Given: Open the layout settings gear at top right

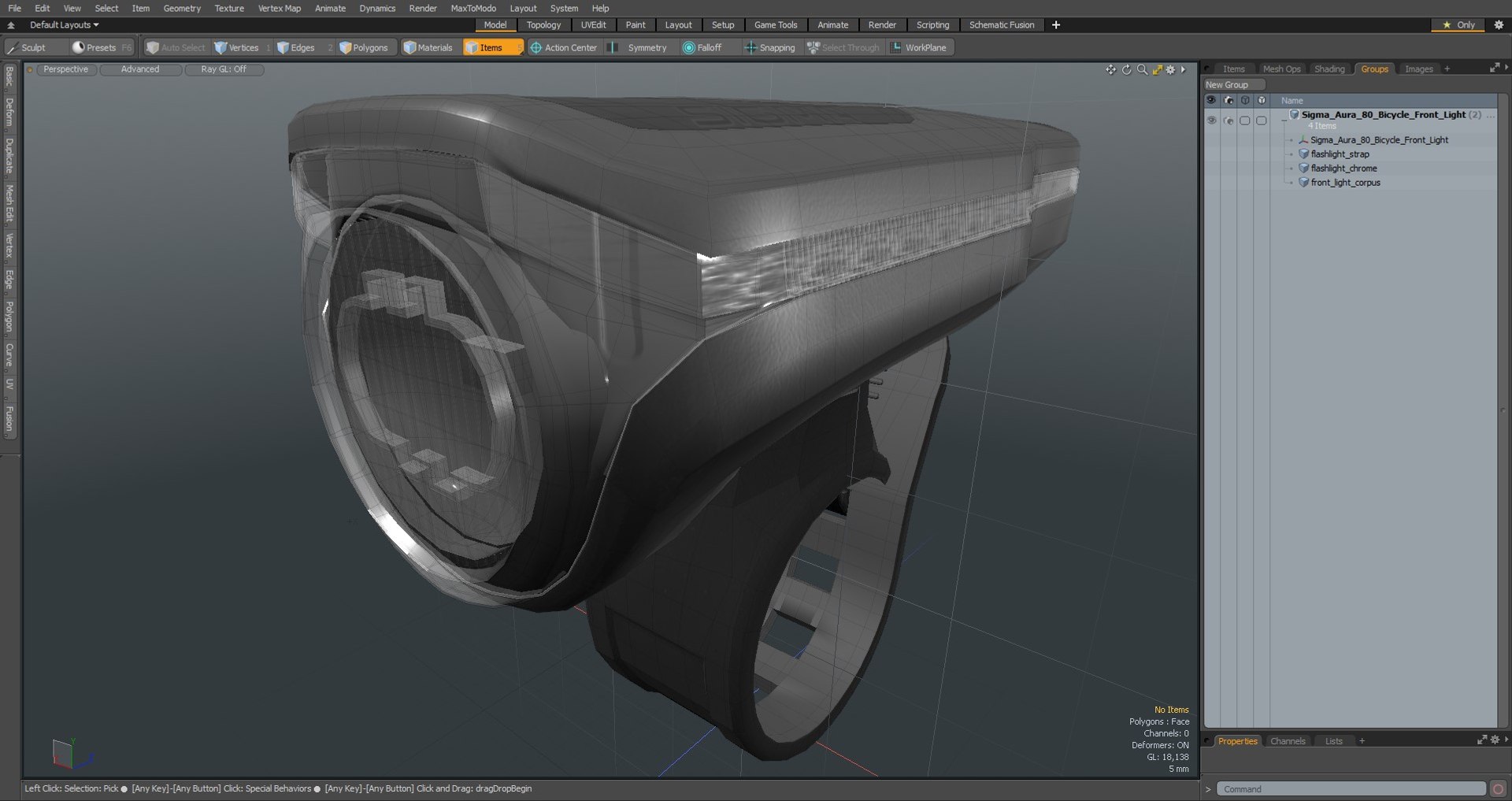Looking at the screenshot, I should (x=1499, y=25).
